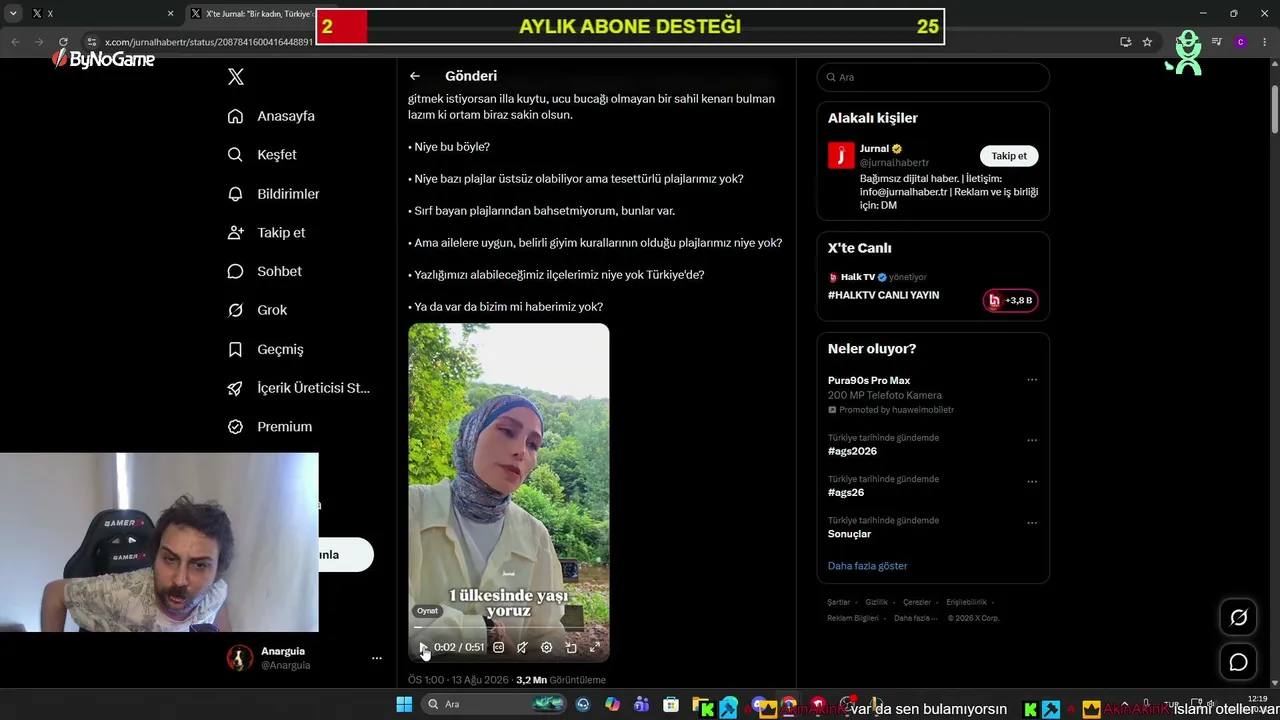Play the video in the post

423,647
